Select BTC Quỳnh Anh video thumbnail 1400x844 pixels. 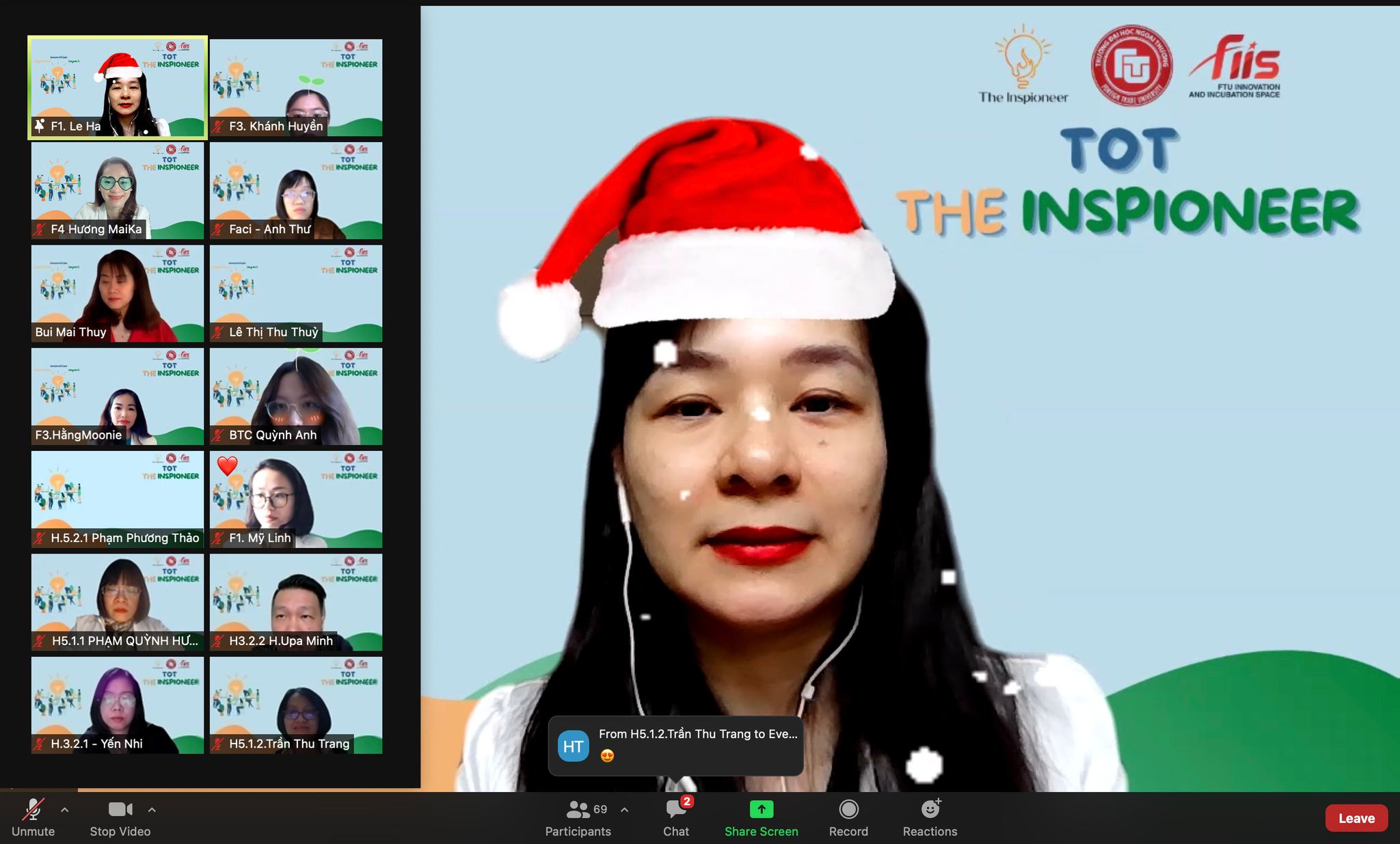tap(296, 396)
